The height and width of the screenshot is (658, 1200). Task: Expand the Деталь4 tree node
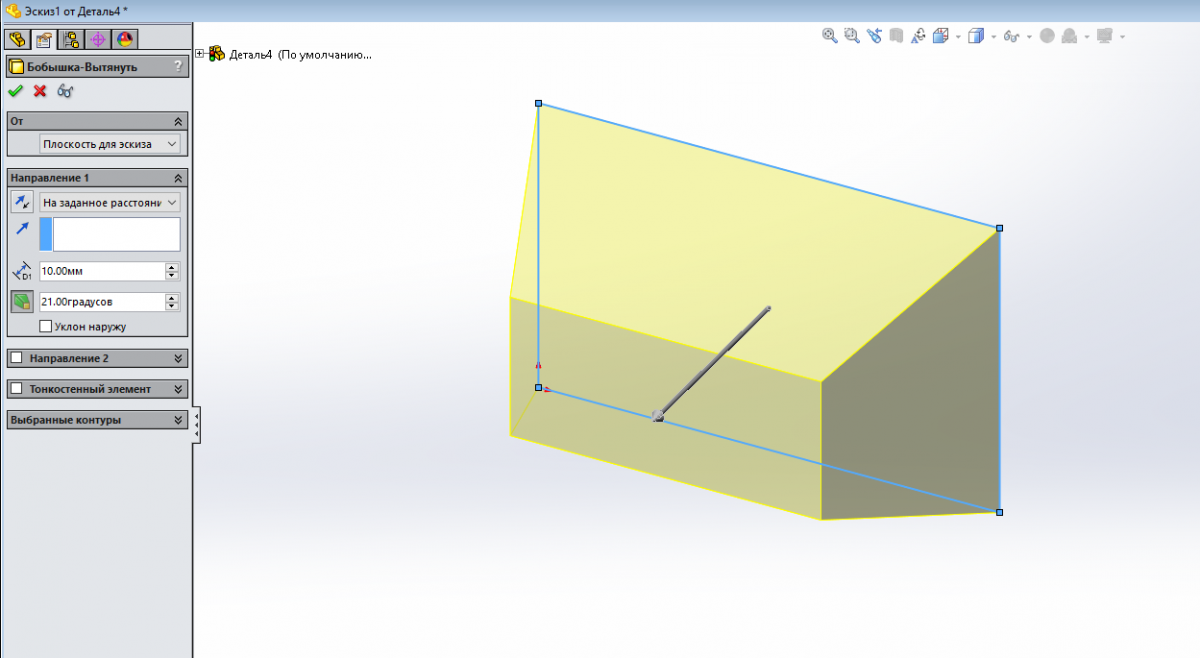[x=200, y=55]
